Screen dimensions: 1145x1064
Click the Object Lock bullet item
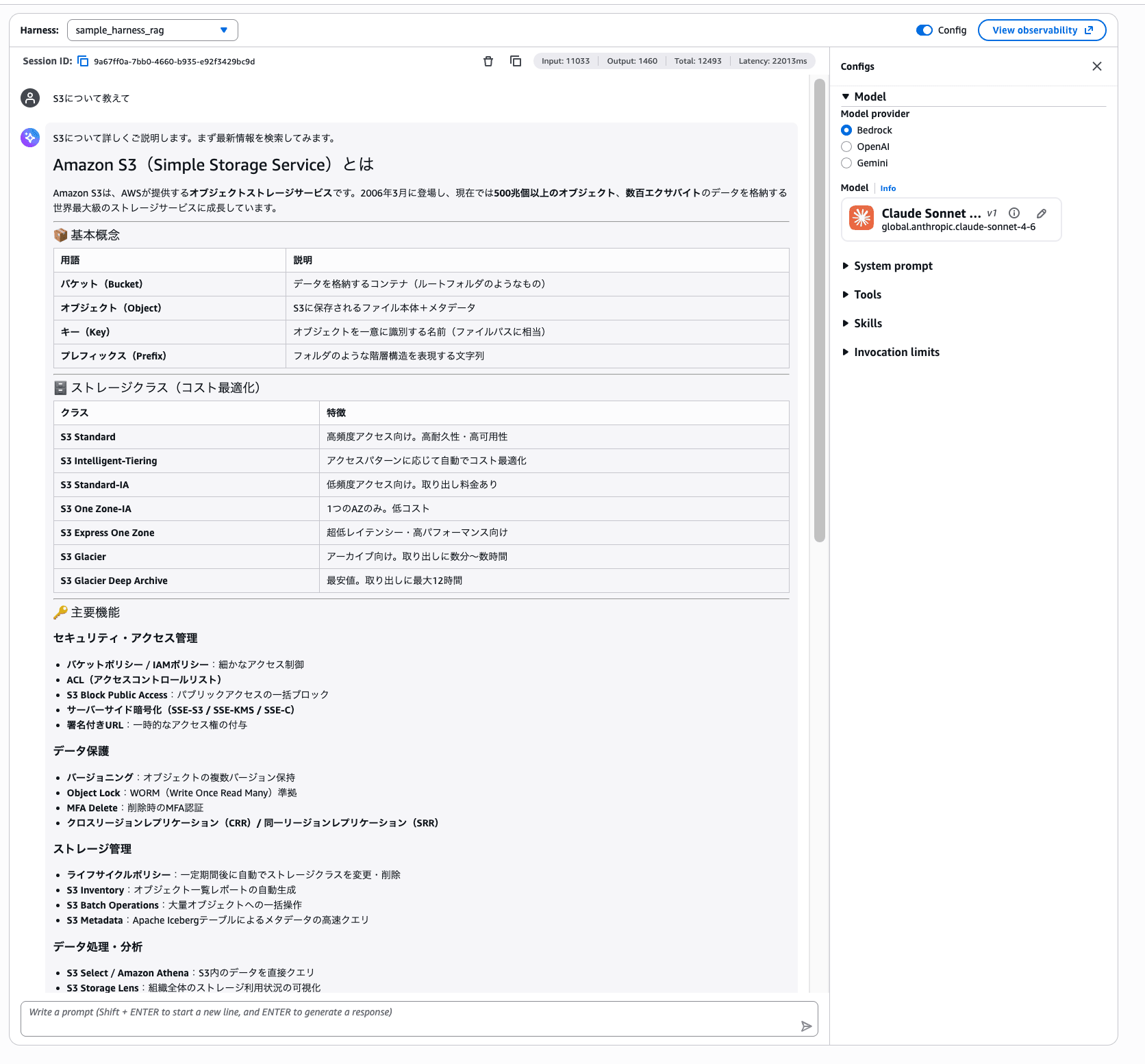[x=181, y=793]
